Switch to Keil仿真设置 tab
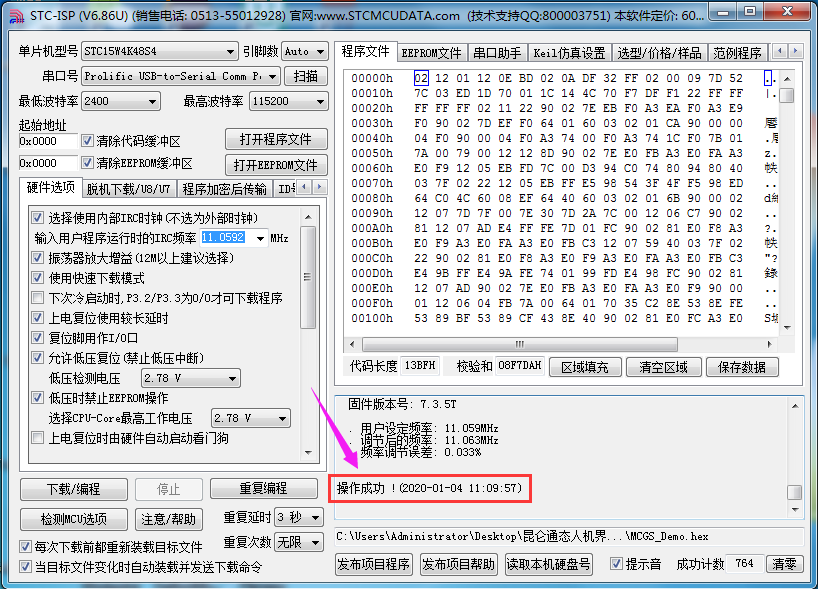 [569, 53]
